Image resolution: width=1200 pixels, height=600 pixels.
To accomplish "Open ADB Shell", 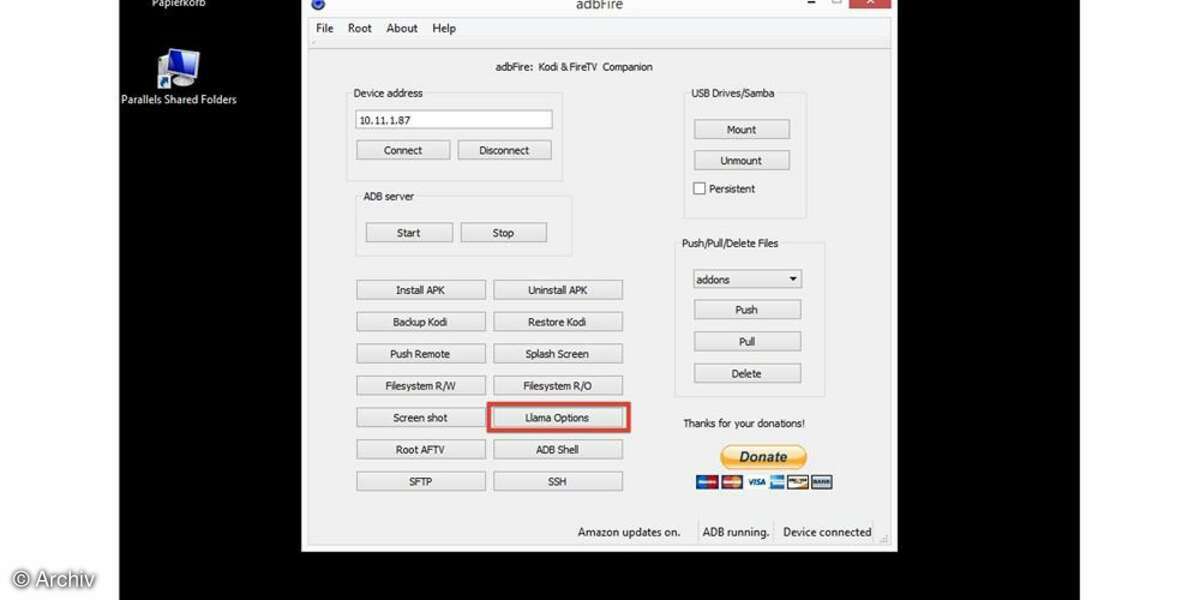I will point(558,450).
